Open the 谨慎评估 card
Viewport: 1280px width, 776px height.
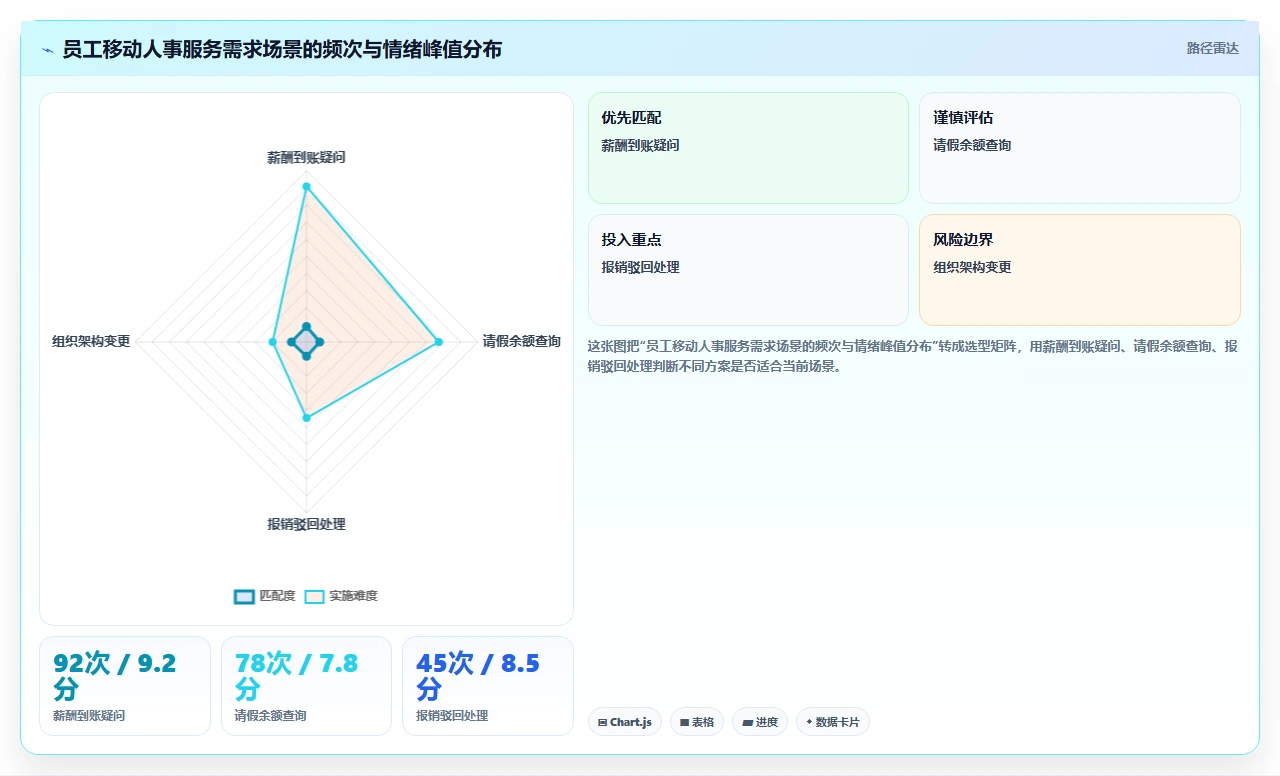pyautogui.click(x=1079, y=148)
